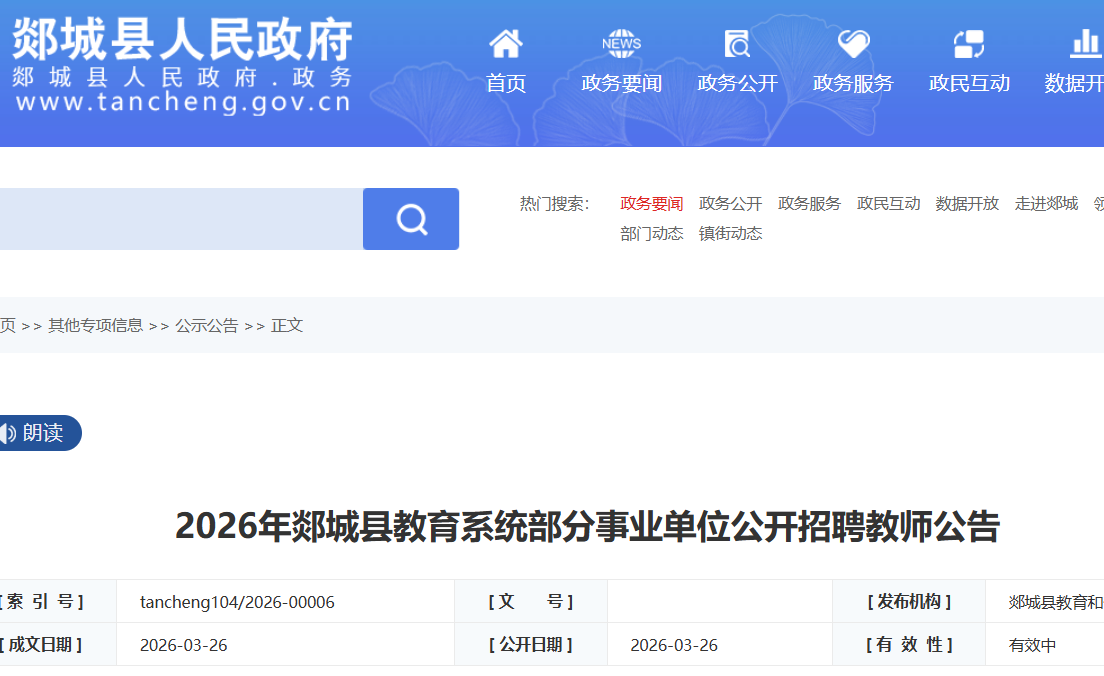
Task: Go to 其他专项信息 in the breadcrumb
Action: 95,326
